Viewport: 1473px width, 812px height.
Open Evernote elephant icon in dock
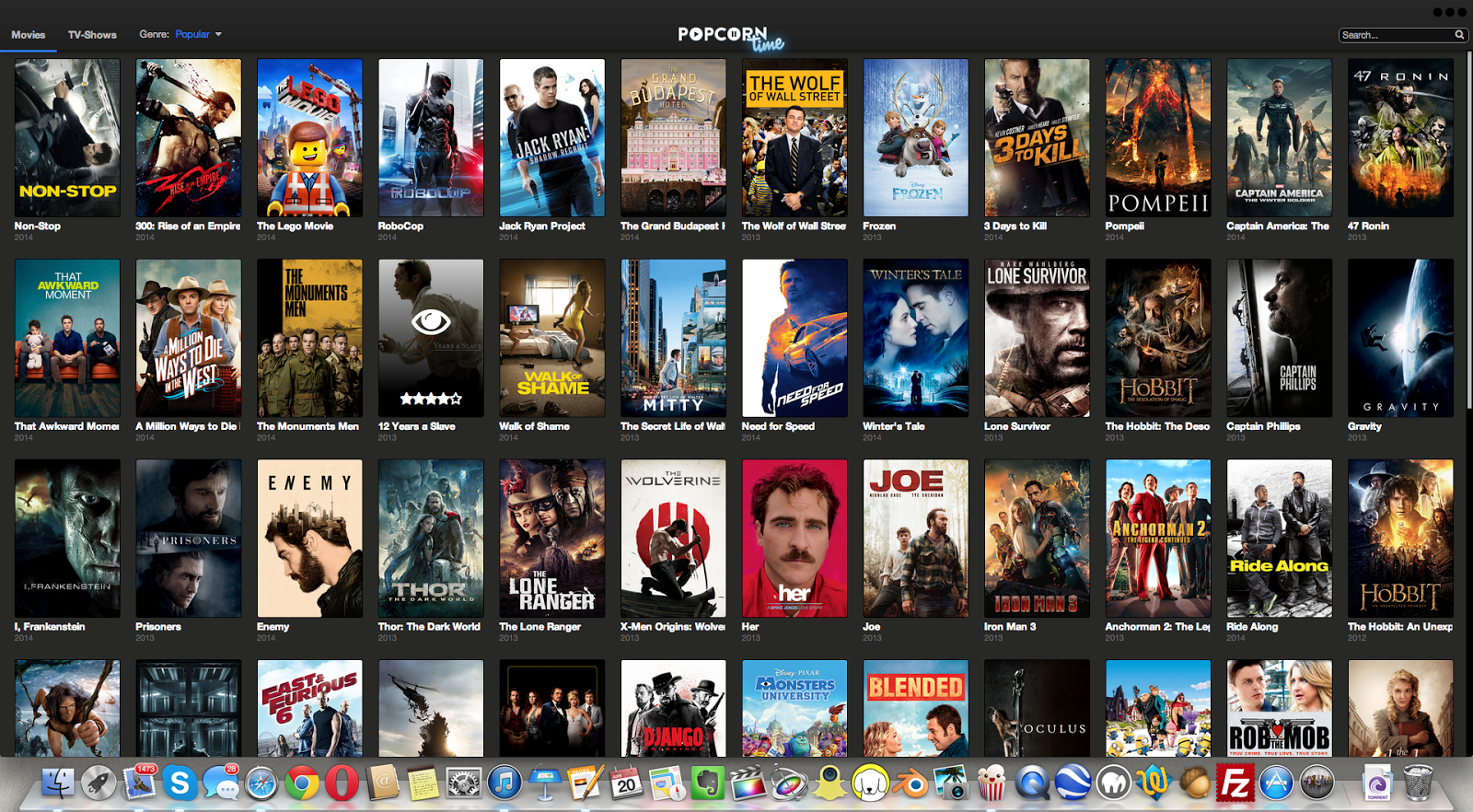(x=708, y=783)
